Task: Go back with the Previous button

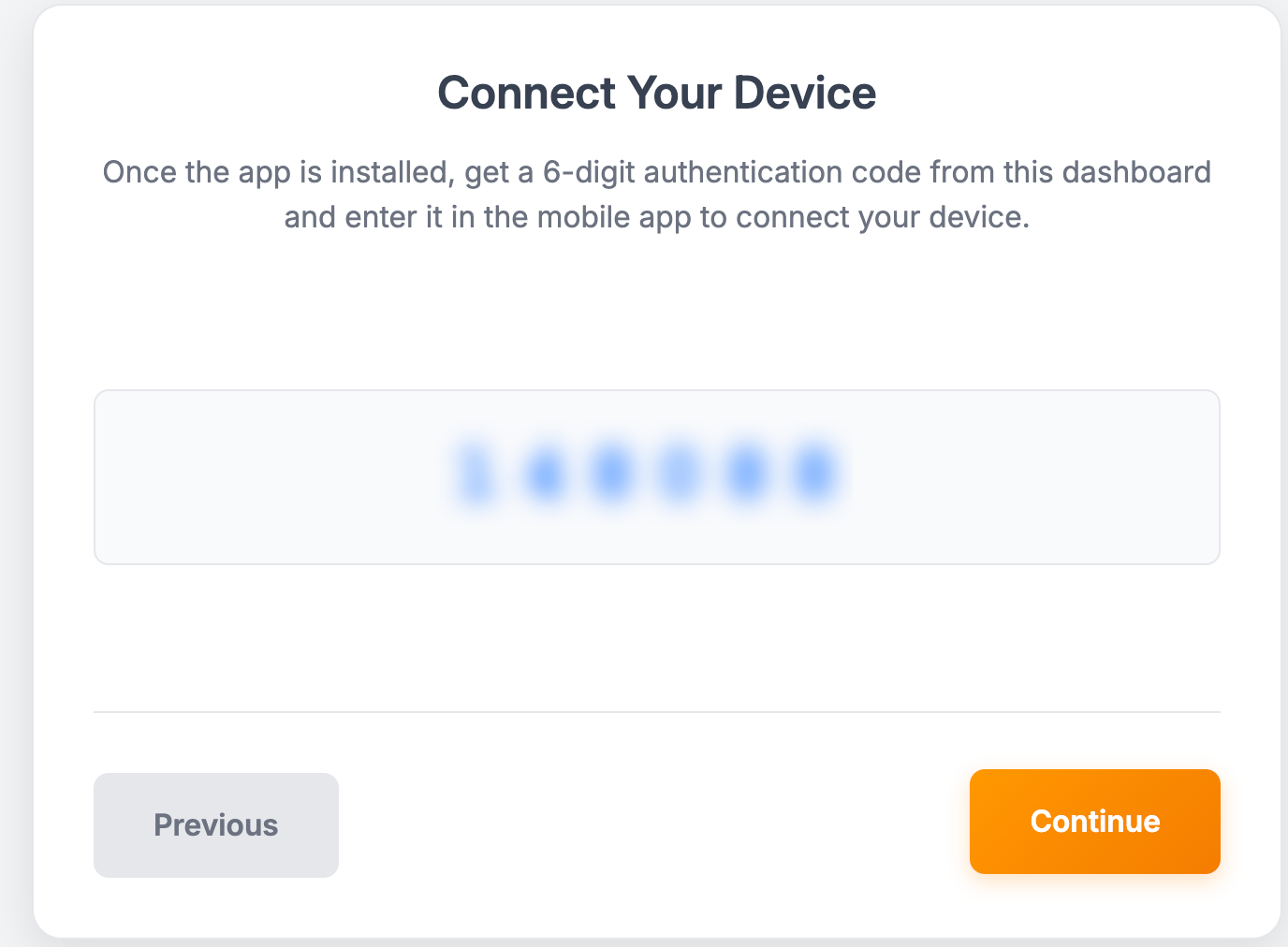Action: [215, 824]
